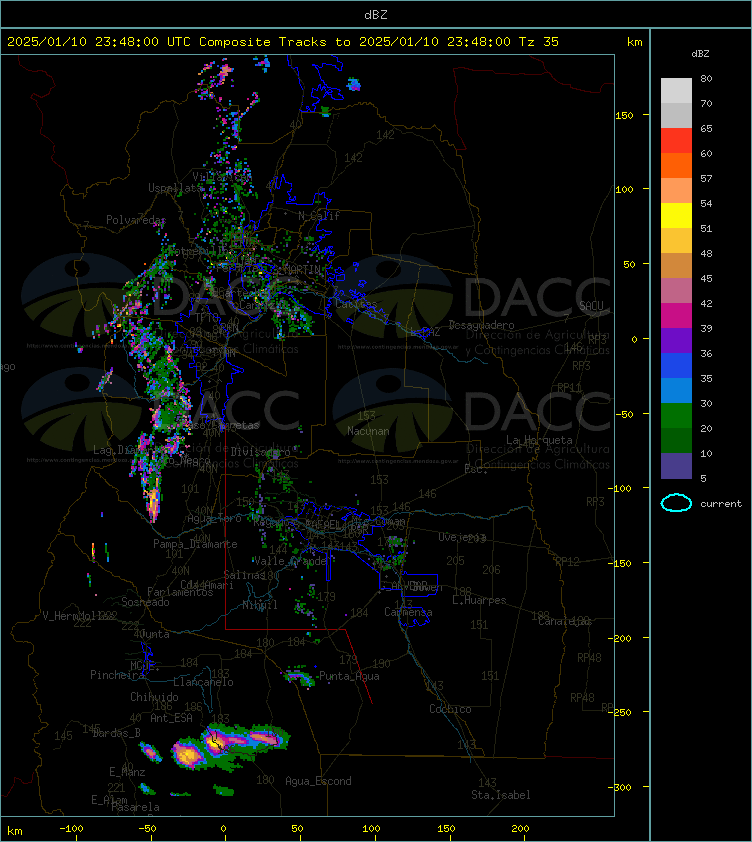Click the cyan 'current' ellipse legend icon
This screenshot has width=752, height=842.
coord(676,503)
